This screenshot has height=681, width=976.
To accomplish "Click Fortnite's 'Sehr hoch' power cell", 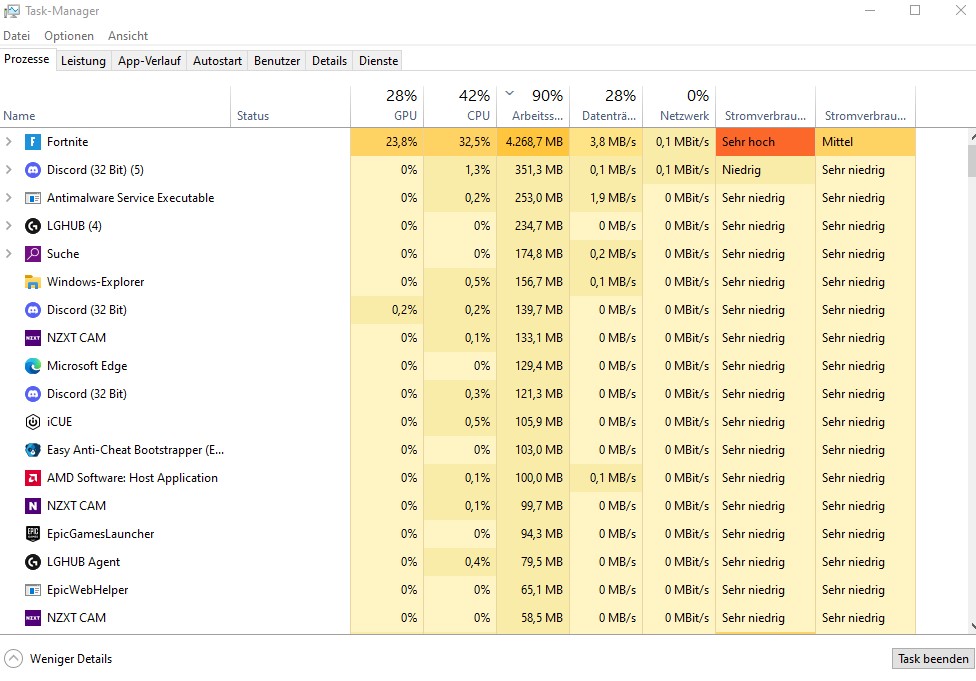I will pos(766,142).
